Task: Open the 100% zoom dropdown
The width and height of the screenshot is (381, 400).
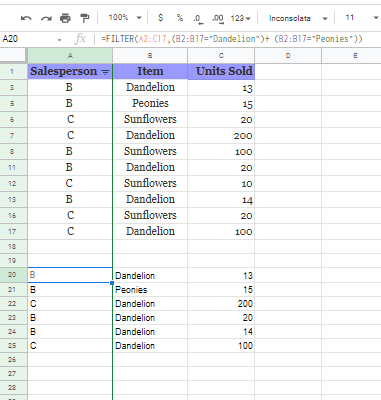Action: pyautogui.click(x=125, y=17)
